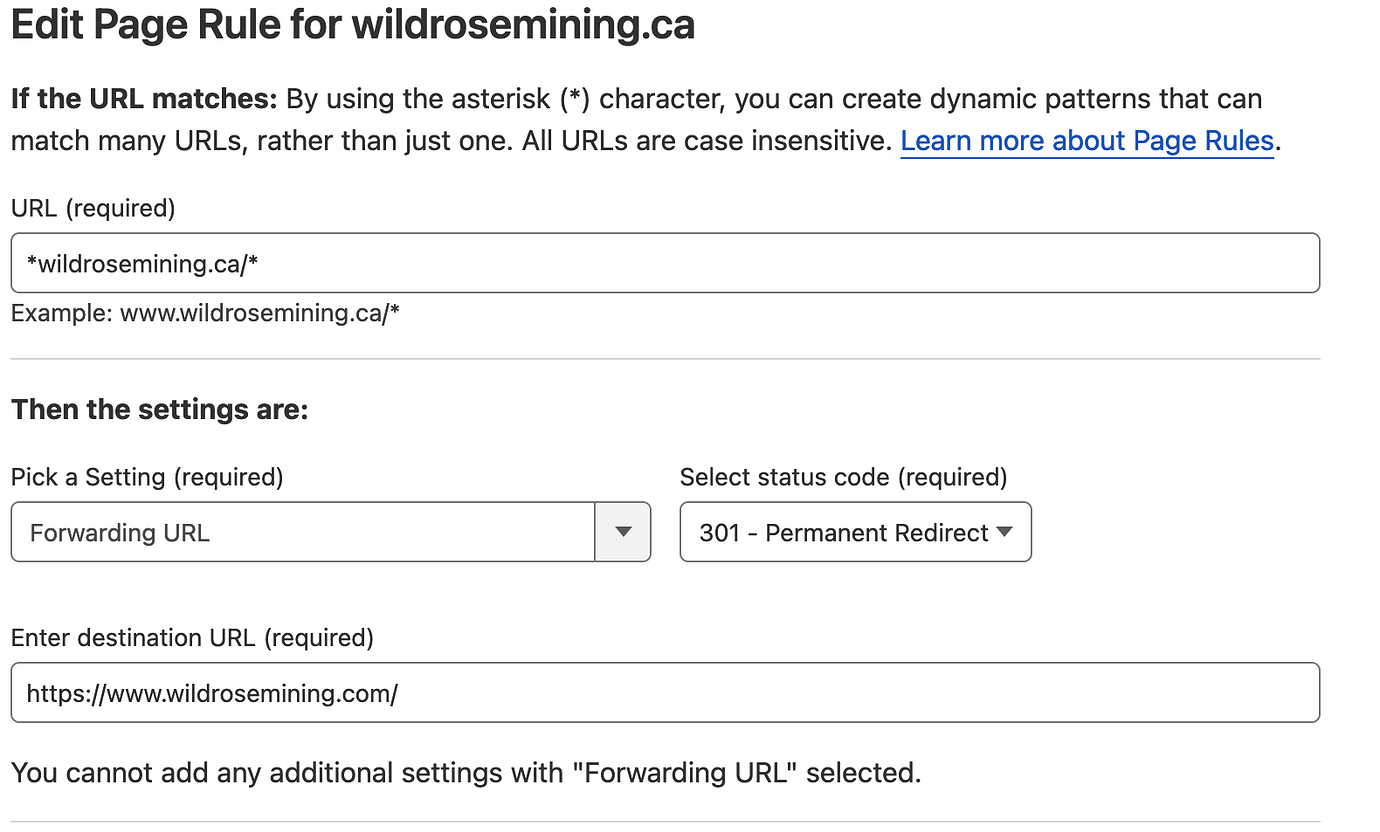
Task: Click the "You cannot add any additional settings" notice
Action: coord(465,772)
